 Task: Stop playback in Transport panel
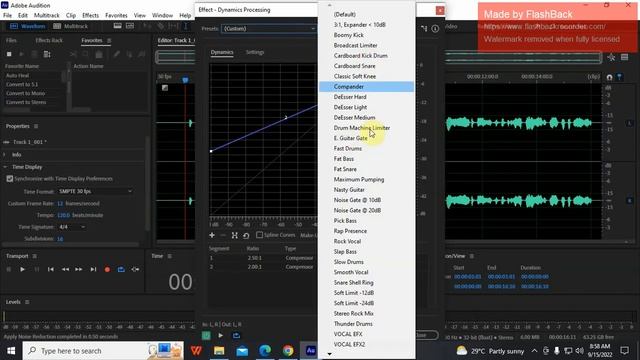(9, 269)
